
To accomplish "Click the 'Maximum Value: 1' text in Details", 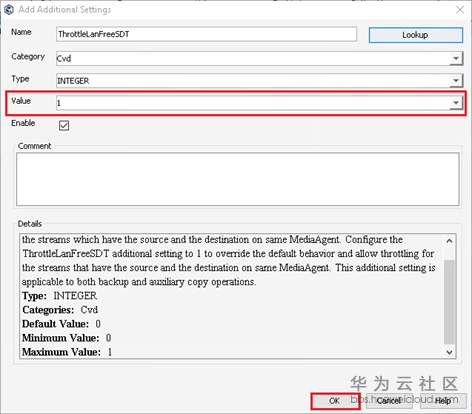I will [67, 352].
